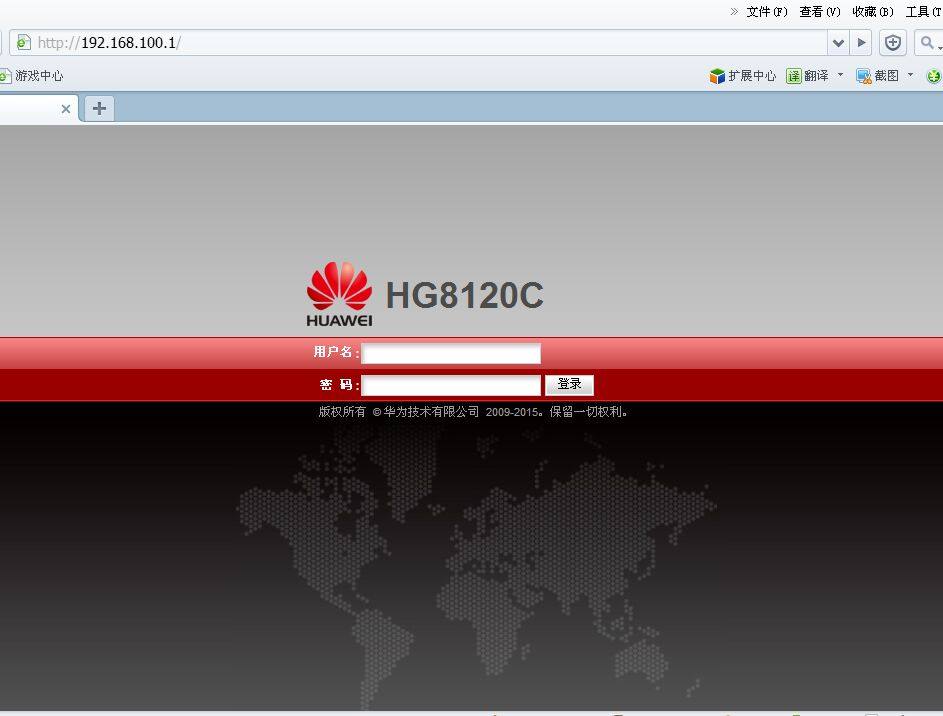This screenshot has height=716, width=943.
Task: Click the green globe toolbar icon
Action: (934, 76)
